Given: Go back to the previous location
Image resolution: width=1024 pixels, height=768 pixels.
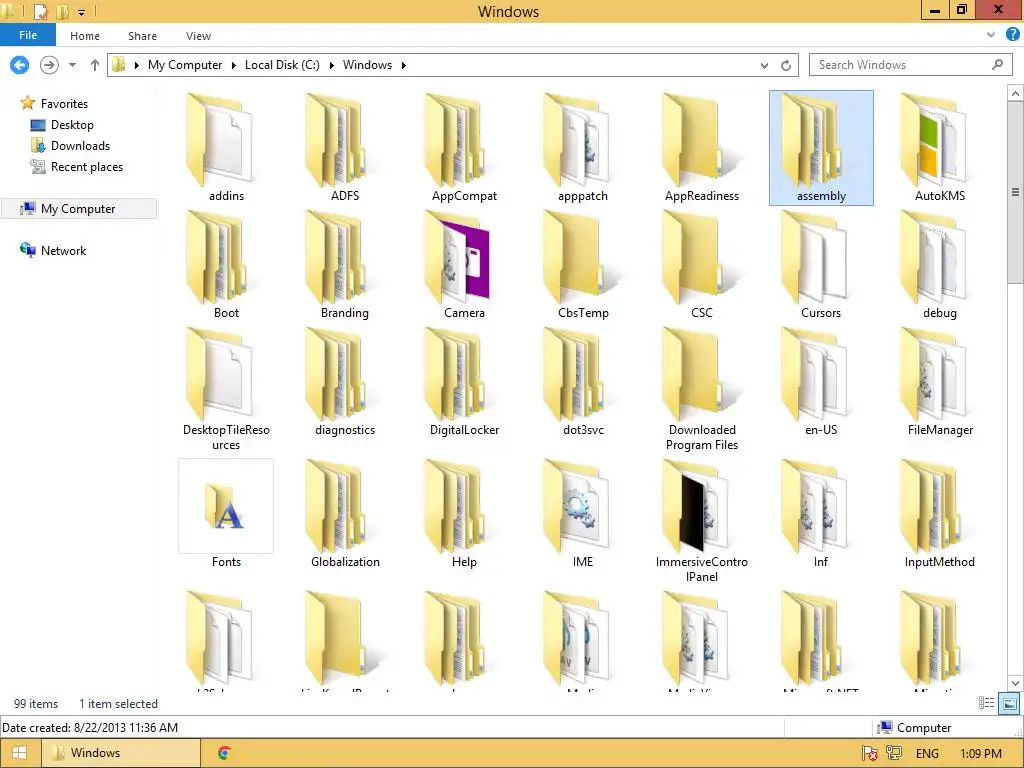Looking at the screenshot, I should (20, 65).
